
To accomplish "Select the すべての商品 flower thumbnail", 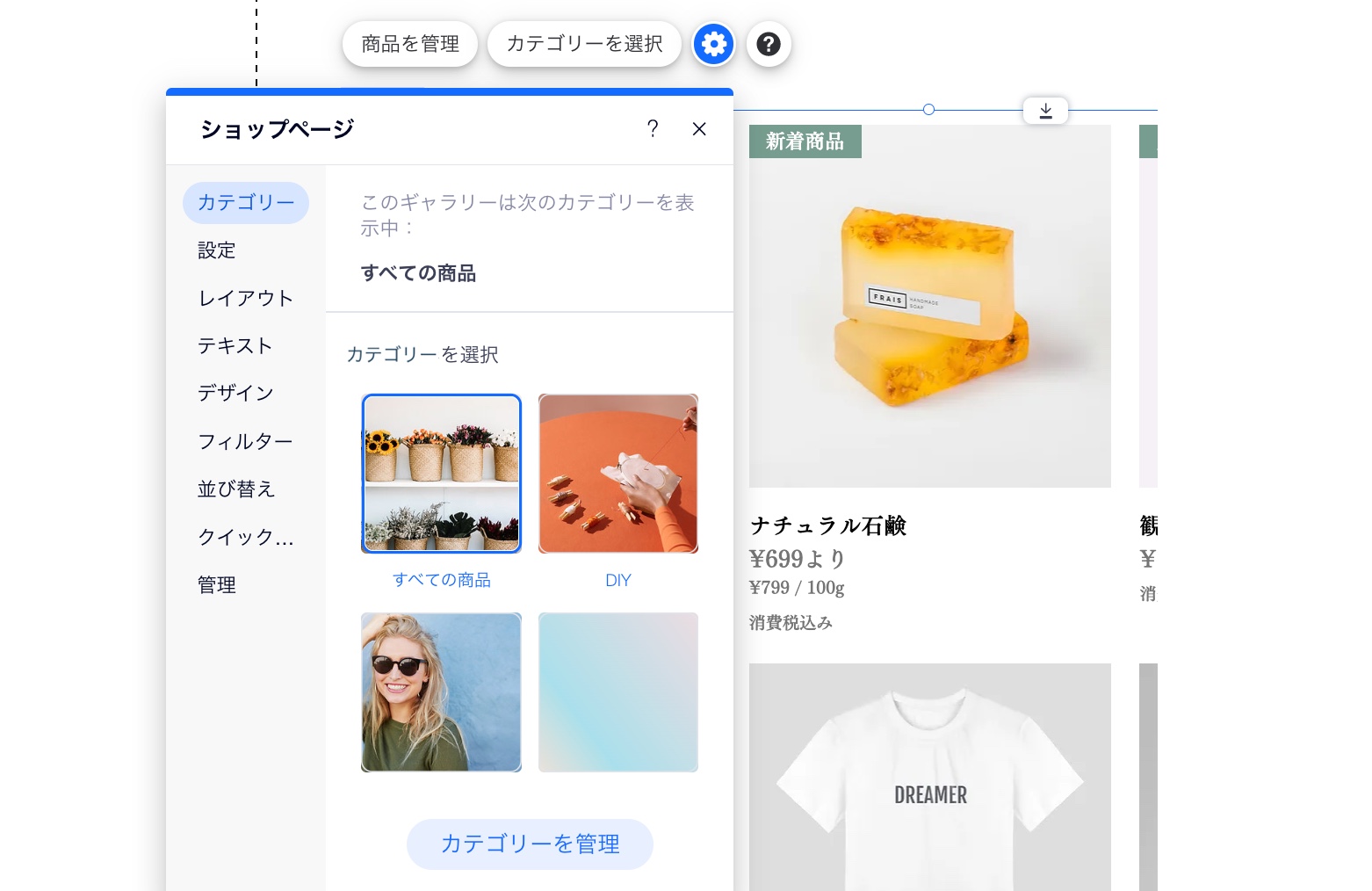I will pyautogui.click(x=441, y=474).
